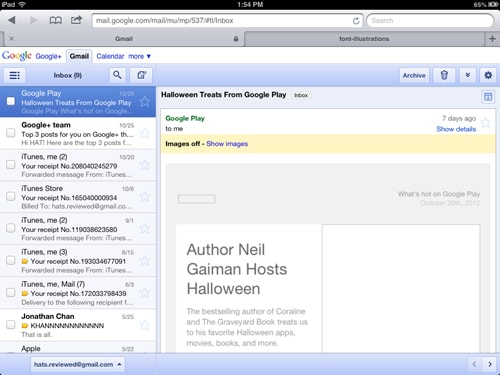The width and height of the screenshot is (500, 375).
Task: Open the iTunes Store receipt No.165040000934 email
Action: tap(78, 197)
